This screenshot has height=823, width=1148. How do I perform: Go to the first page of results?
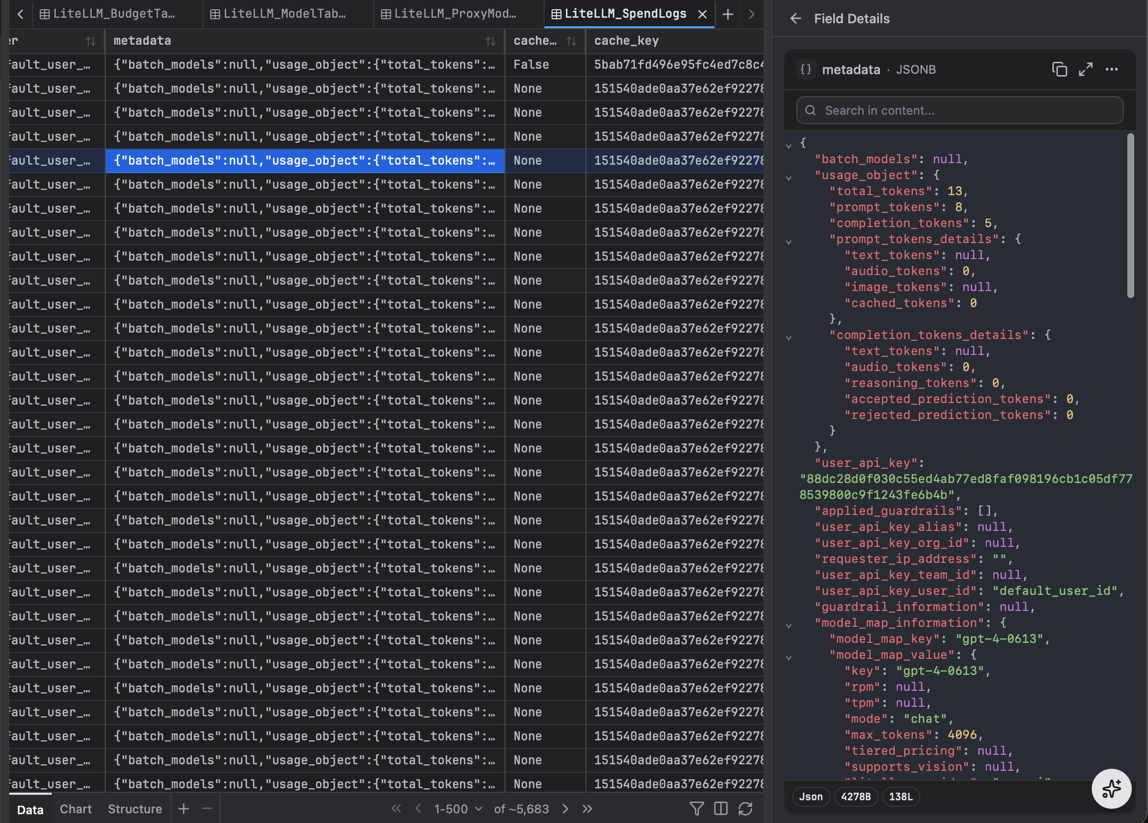396,808
